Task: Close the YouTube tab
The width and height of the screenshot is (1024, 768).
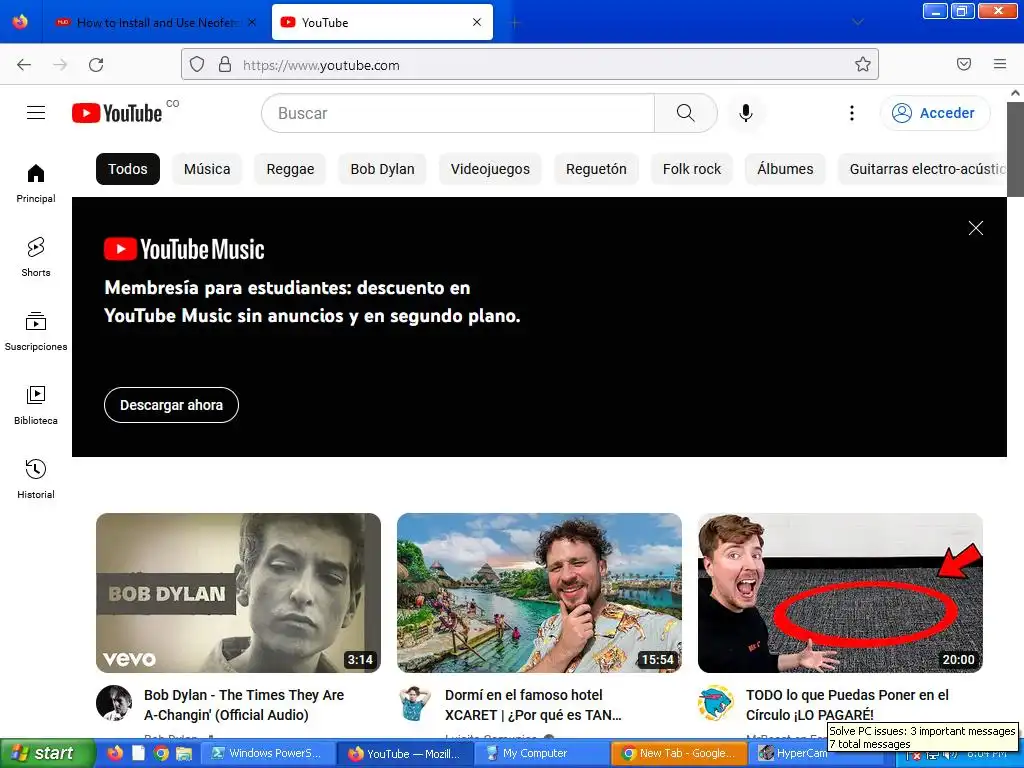Action: click(x=477, y=22)
